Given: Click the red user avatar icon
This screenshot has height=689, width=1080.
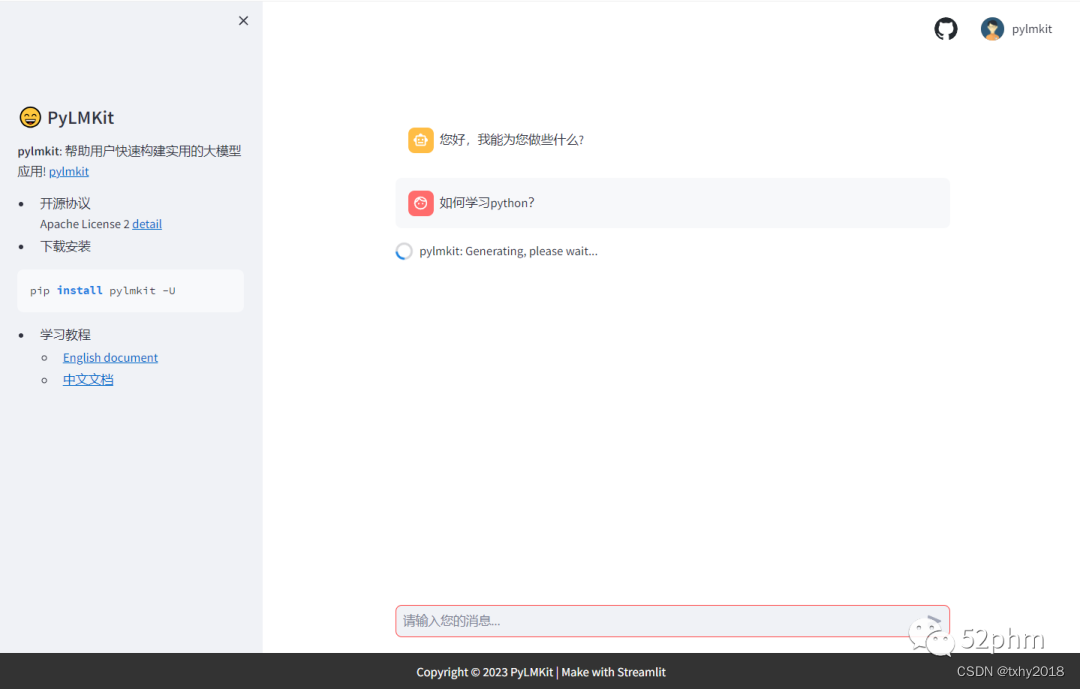Looking at the screenshot, I should click(421, 203).
